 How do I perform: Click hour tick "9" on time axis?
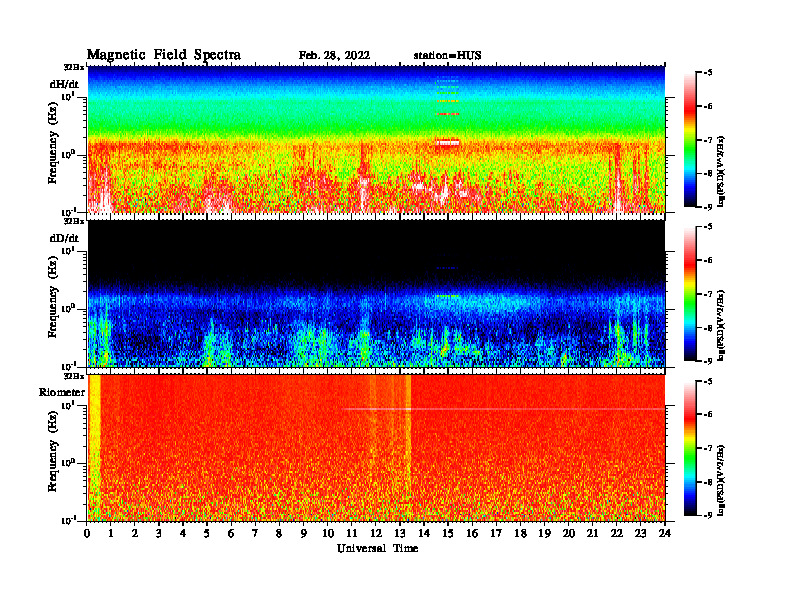(303, 534)
